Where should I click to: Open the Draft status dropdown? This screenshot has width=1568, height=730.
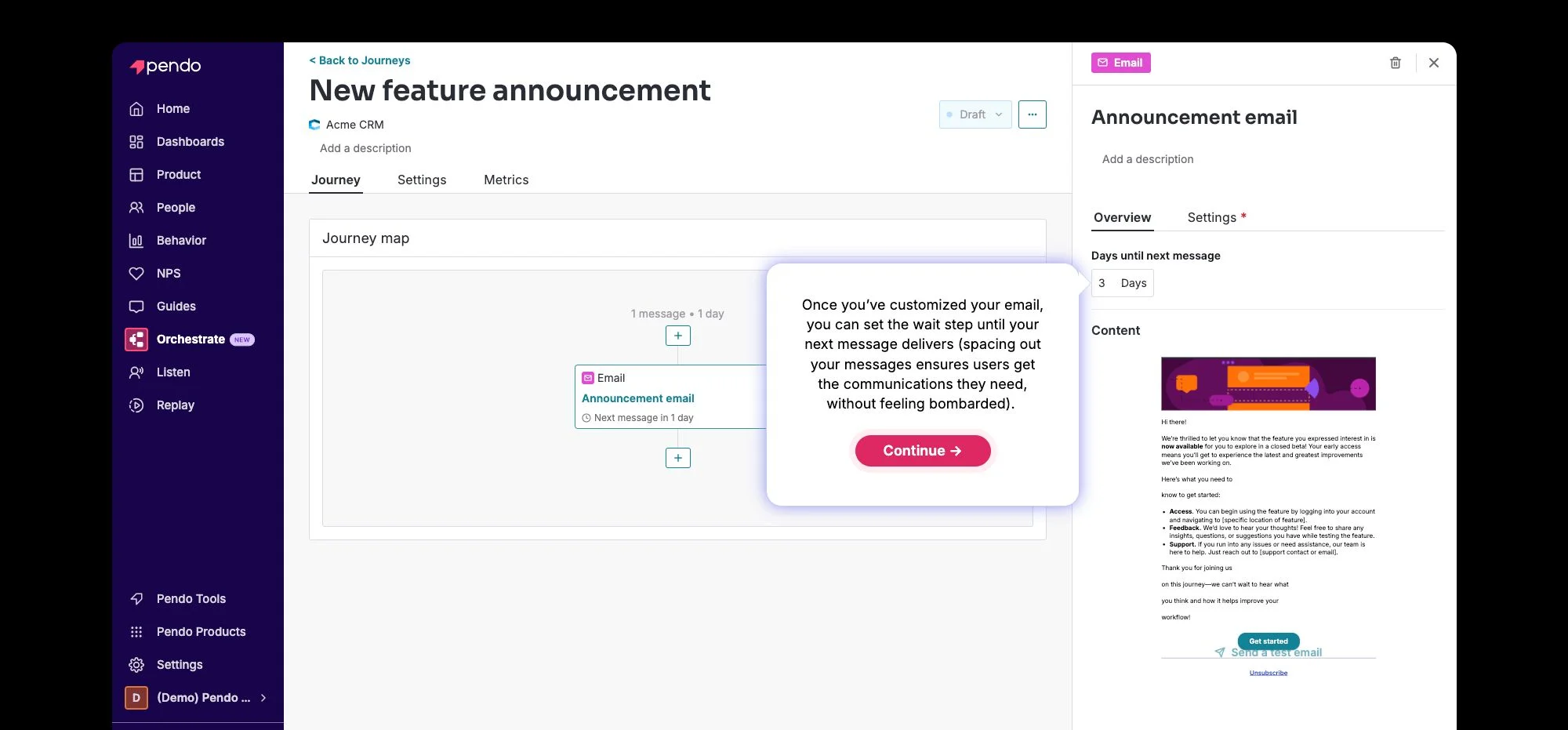point(975,114)
